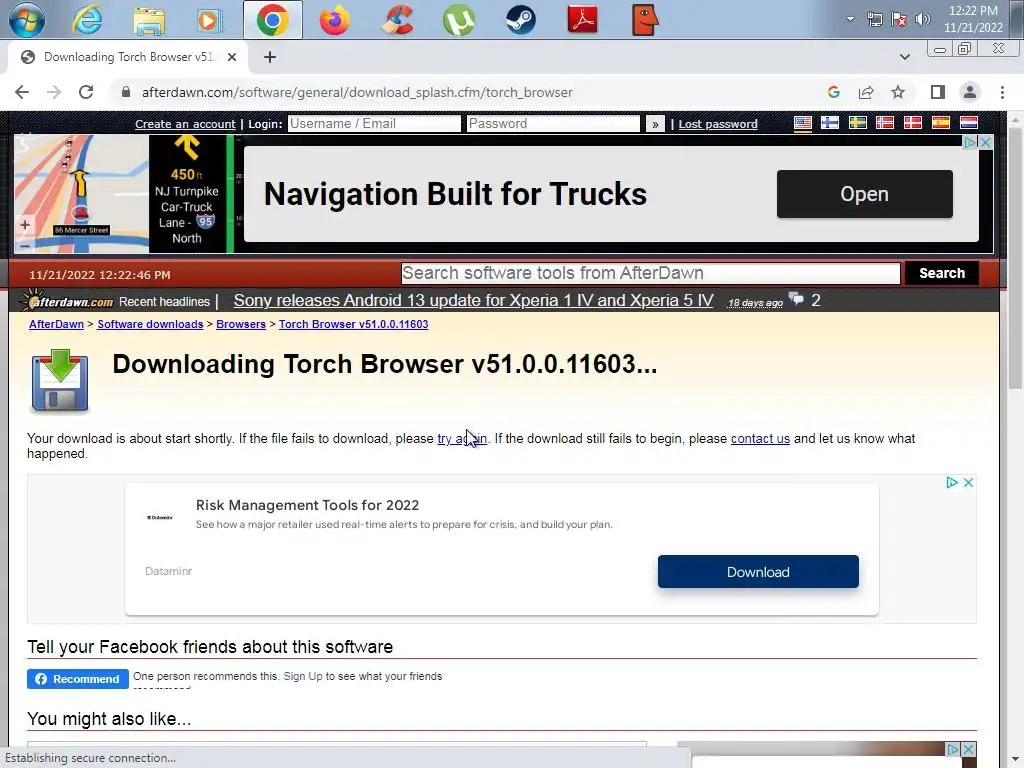Focus the Username / Email field

pos(374,123)
